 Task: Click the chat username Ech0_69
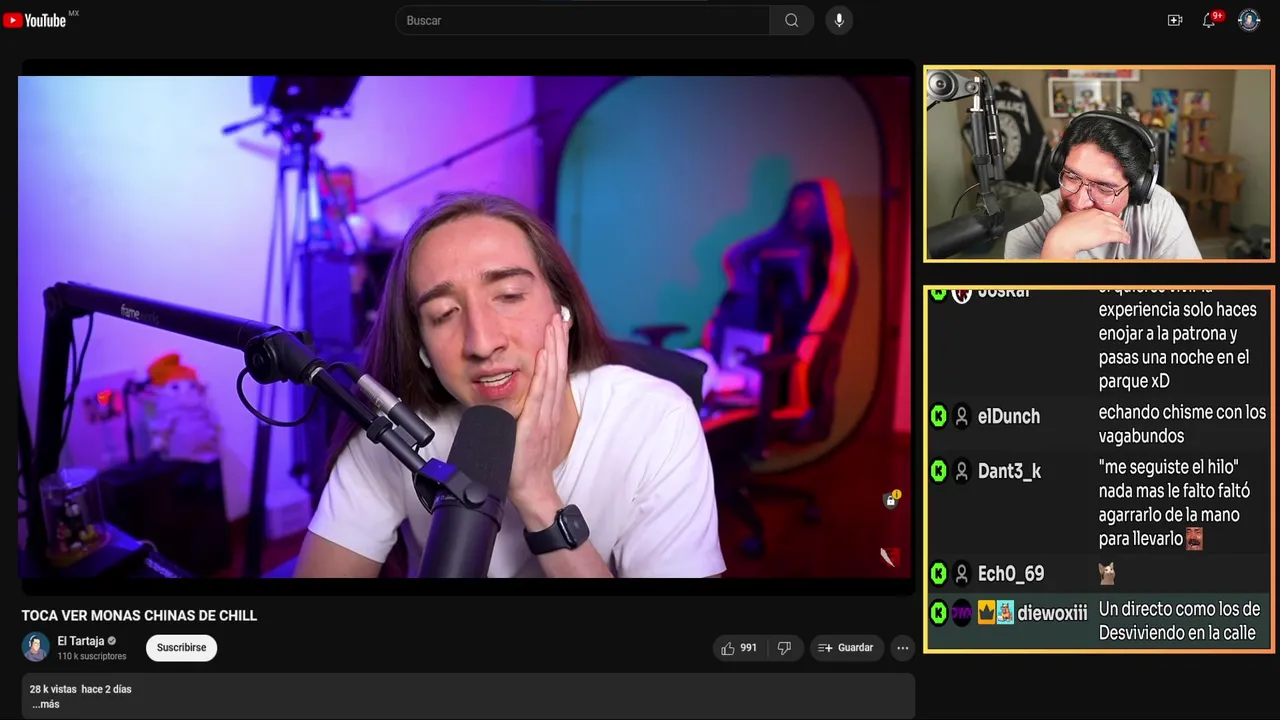1011,573
